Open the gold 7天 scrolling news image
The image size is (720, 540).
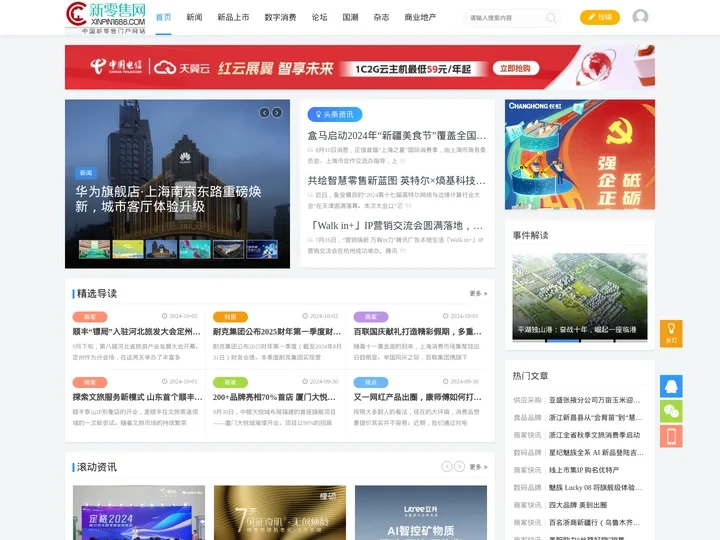(280, 512)
